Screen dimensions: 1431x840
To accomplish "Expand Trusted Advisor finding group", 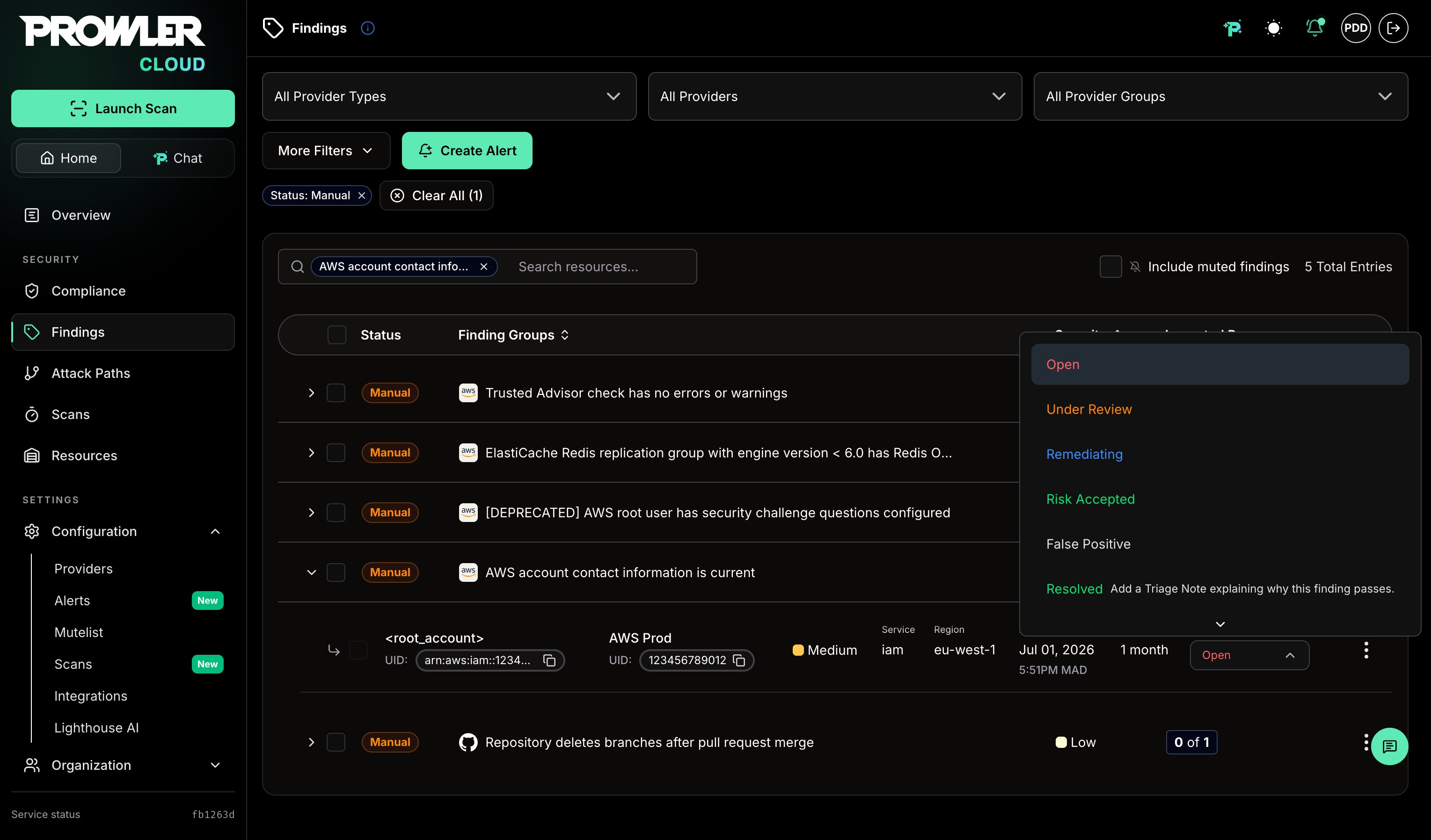I will (x=311, y=393).
